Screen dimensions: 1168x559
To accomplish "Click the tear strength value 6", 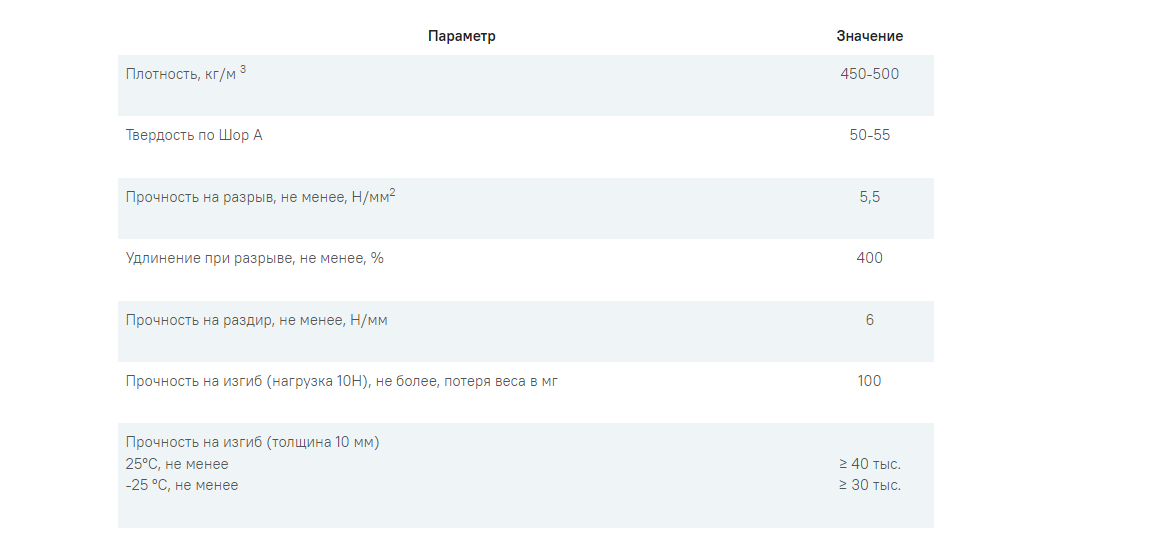I will (869, 320).
